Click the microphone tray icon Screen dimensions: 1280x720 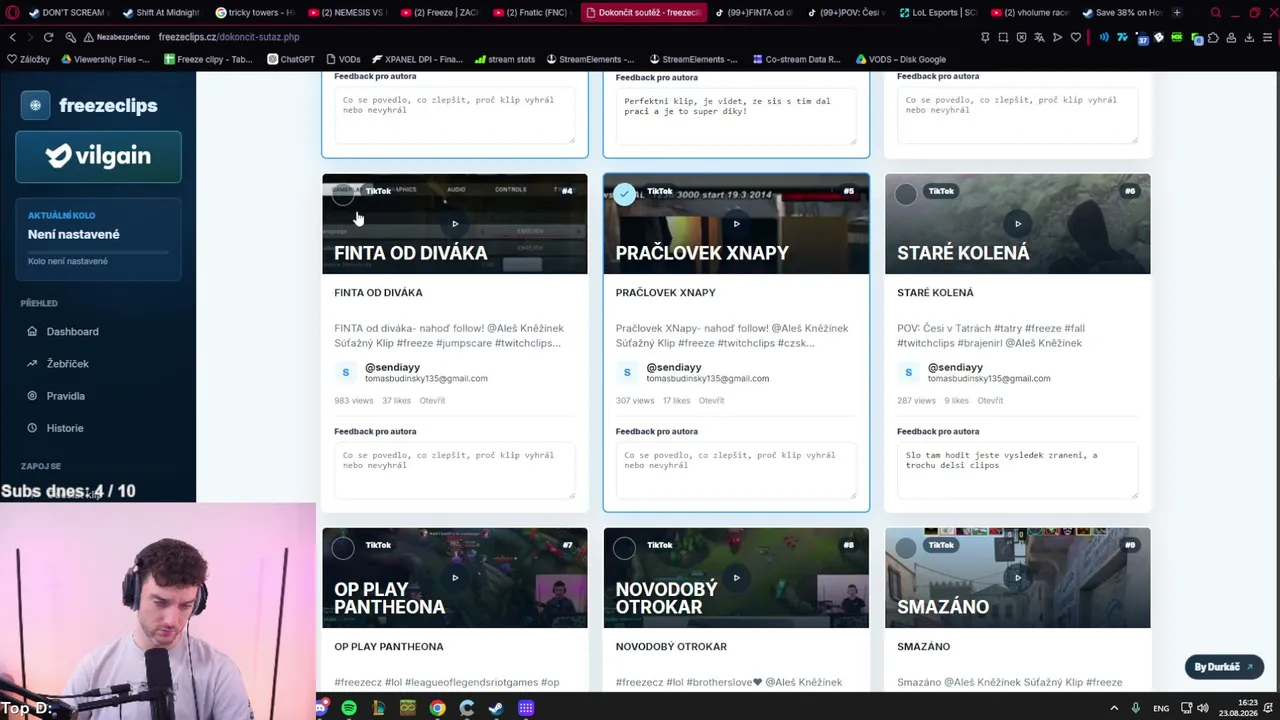[x=1135, y=708]
